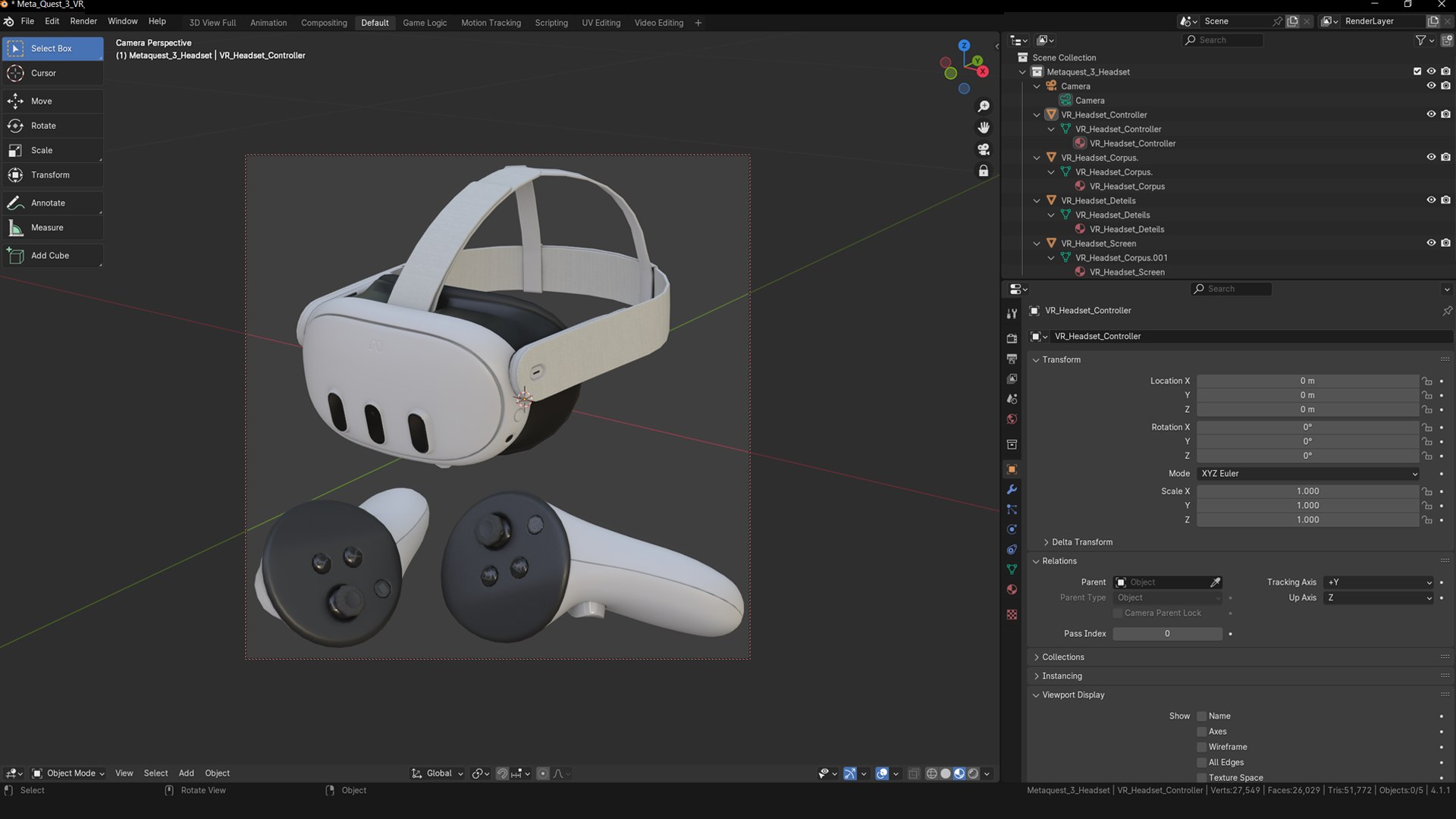Enable Show Wireframe checkbox
1456x819 pixels.
click(1202, 747)
